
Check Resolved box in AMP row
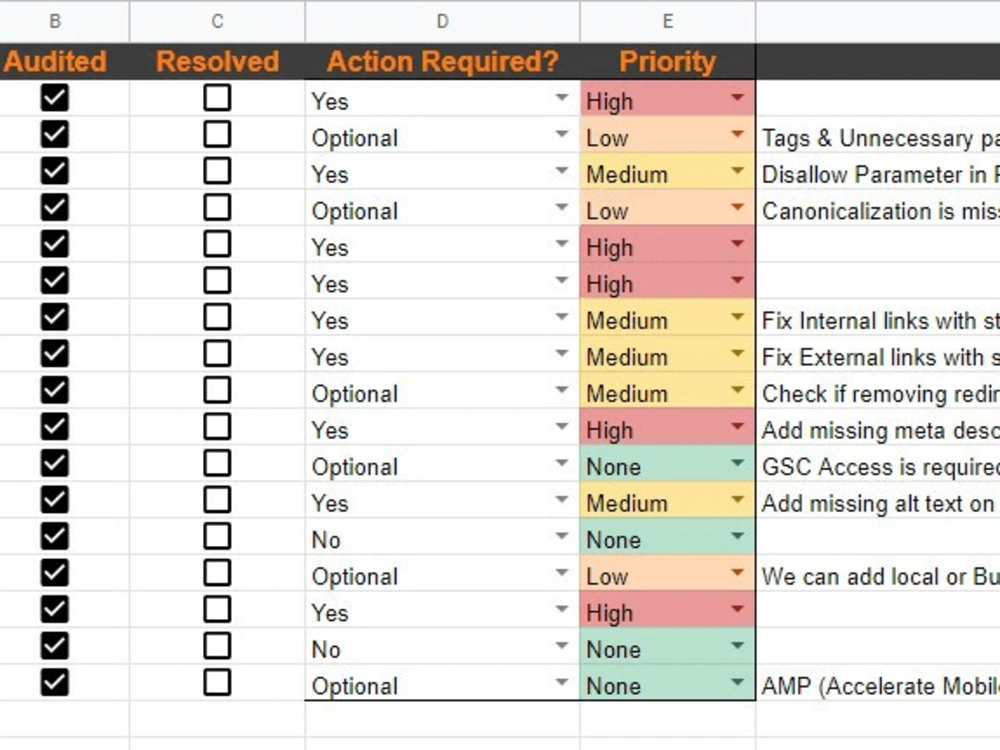pyautogui.click(x=217, y=682)
